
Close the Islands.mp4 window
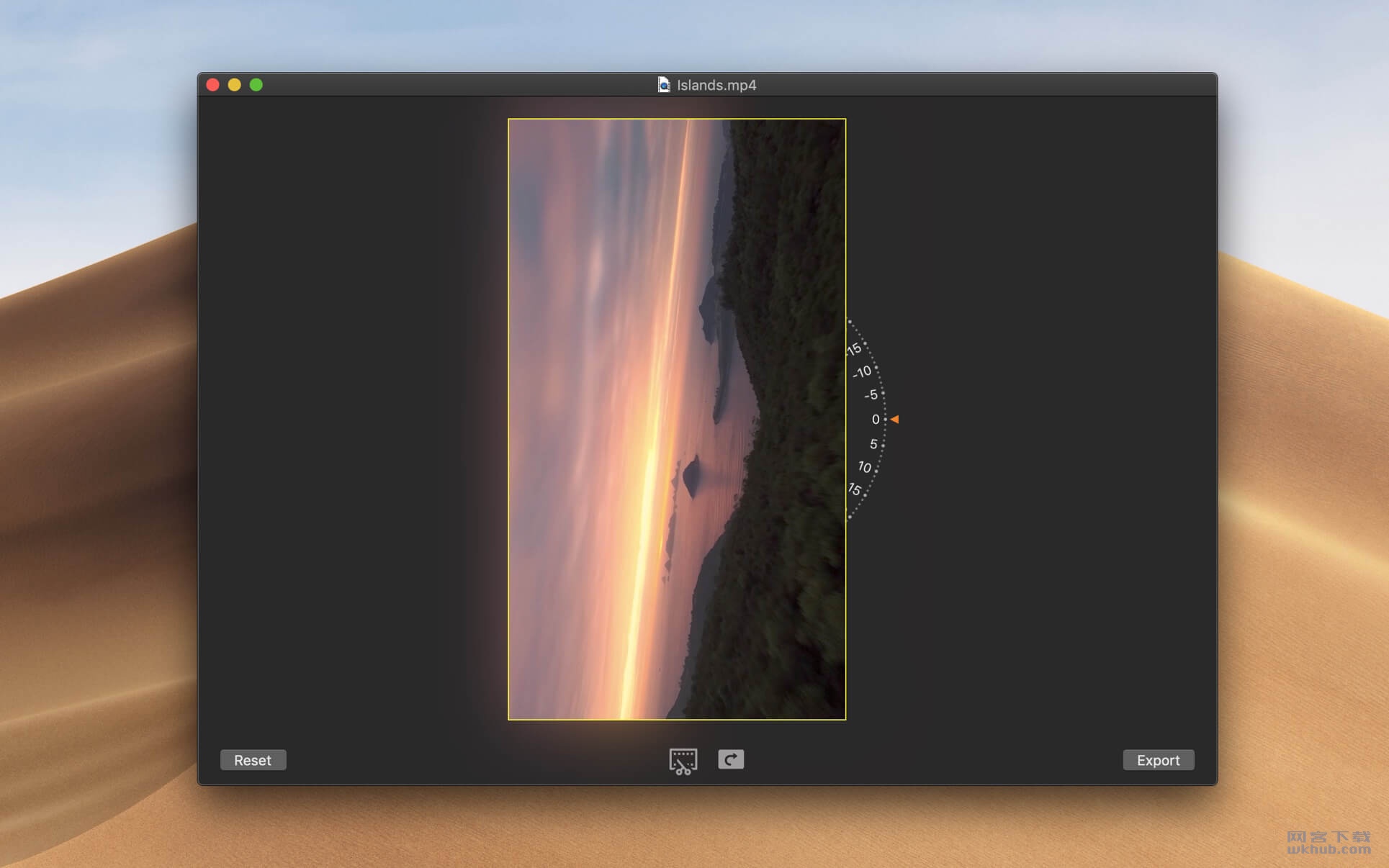[x=213, y=85]
